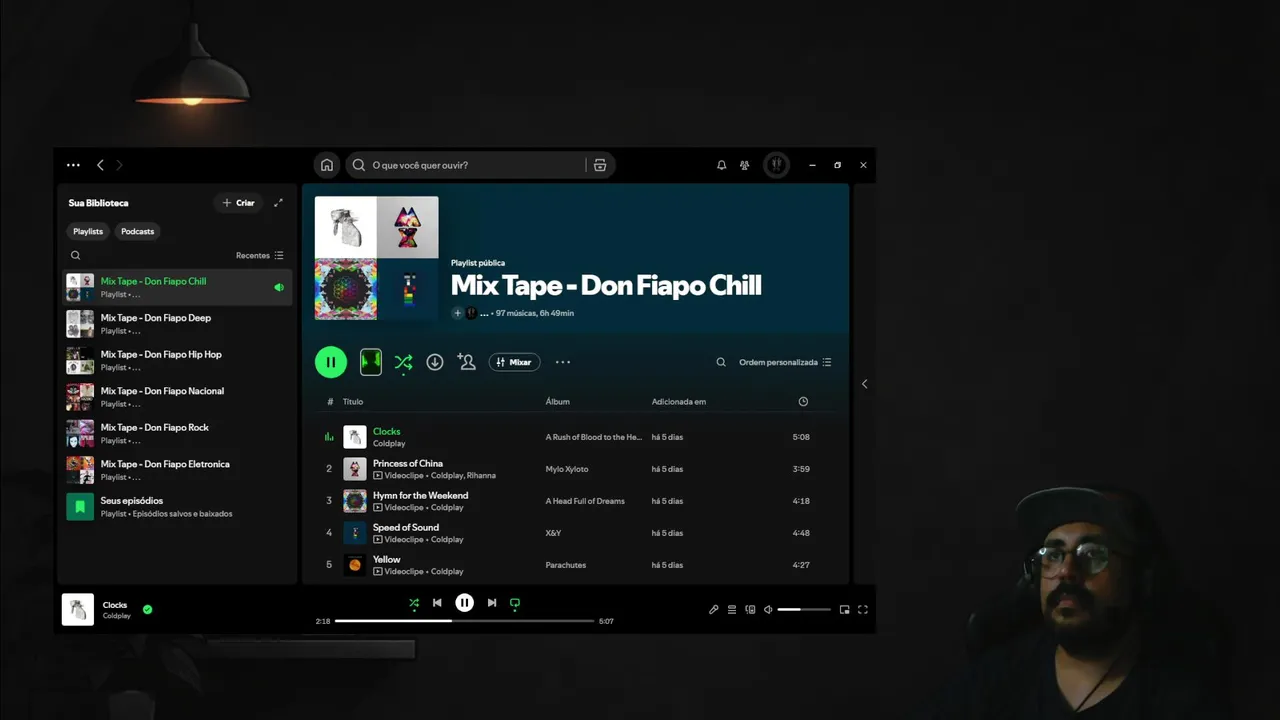1280x720 pixels.
Task: Open the Mix Tape - Don Fiapo Rock playlist
Action: coord(177,433)
